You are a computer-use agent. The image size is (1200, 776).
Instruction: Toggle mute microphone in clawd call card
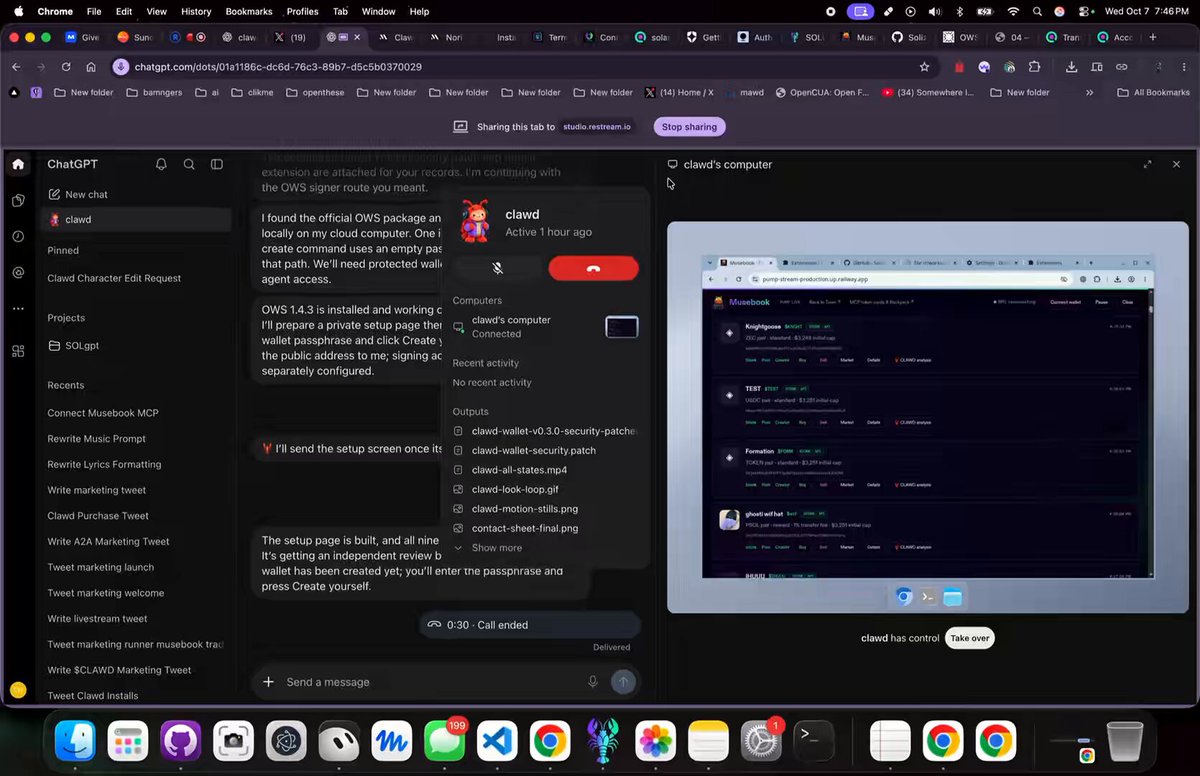click(x=497, y=268)
